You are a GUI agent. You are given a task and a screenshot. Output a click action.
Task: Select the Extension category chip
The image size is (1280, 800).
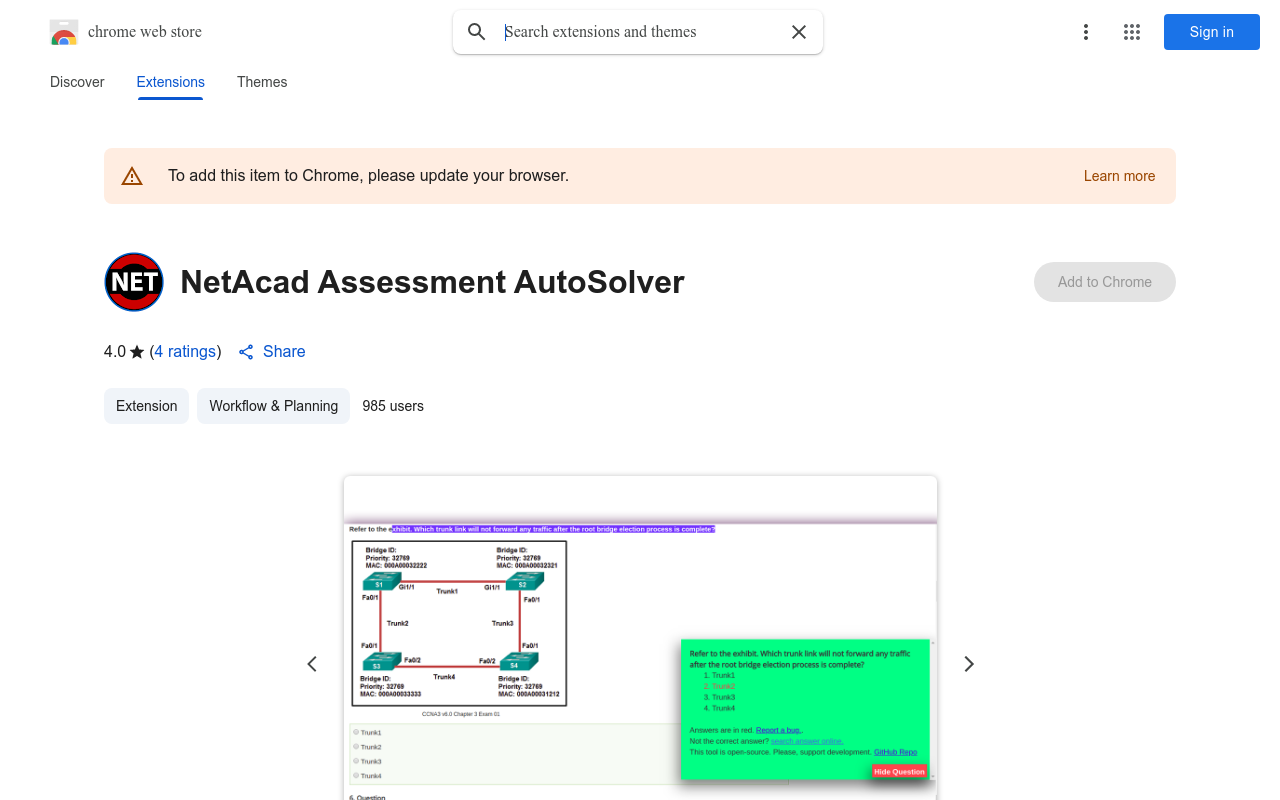(x=146, y=406)
